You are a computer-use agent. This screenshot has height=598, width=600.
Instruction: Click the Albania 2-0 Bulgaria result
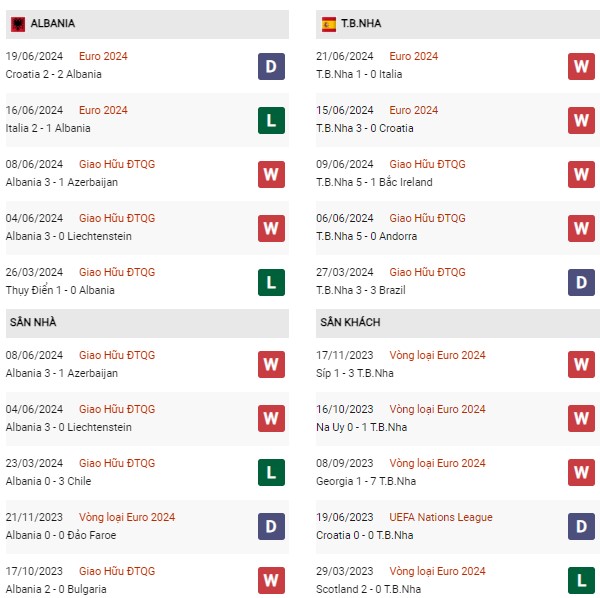pyautogui.click(x=56, y=589)
